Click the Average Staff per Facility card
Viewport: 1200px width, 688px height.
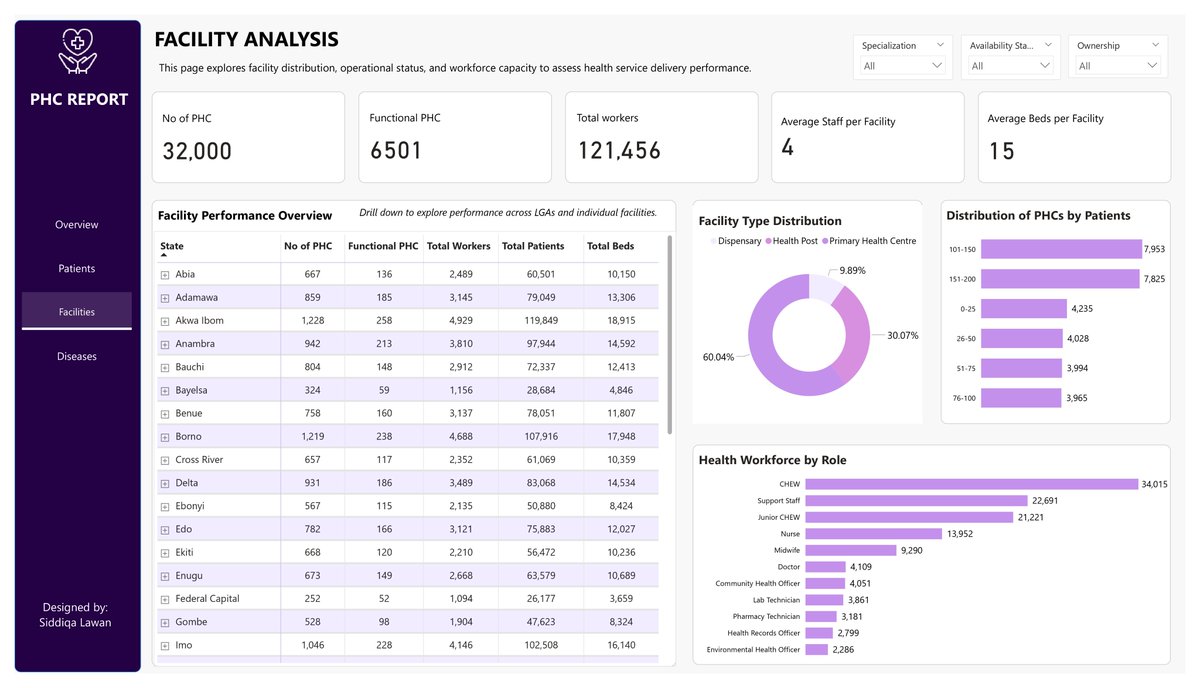868,138
